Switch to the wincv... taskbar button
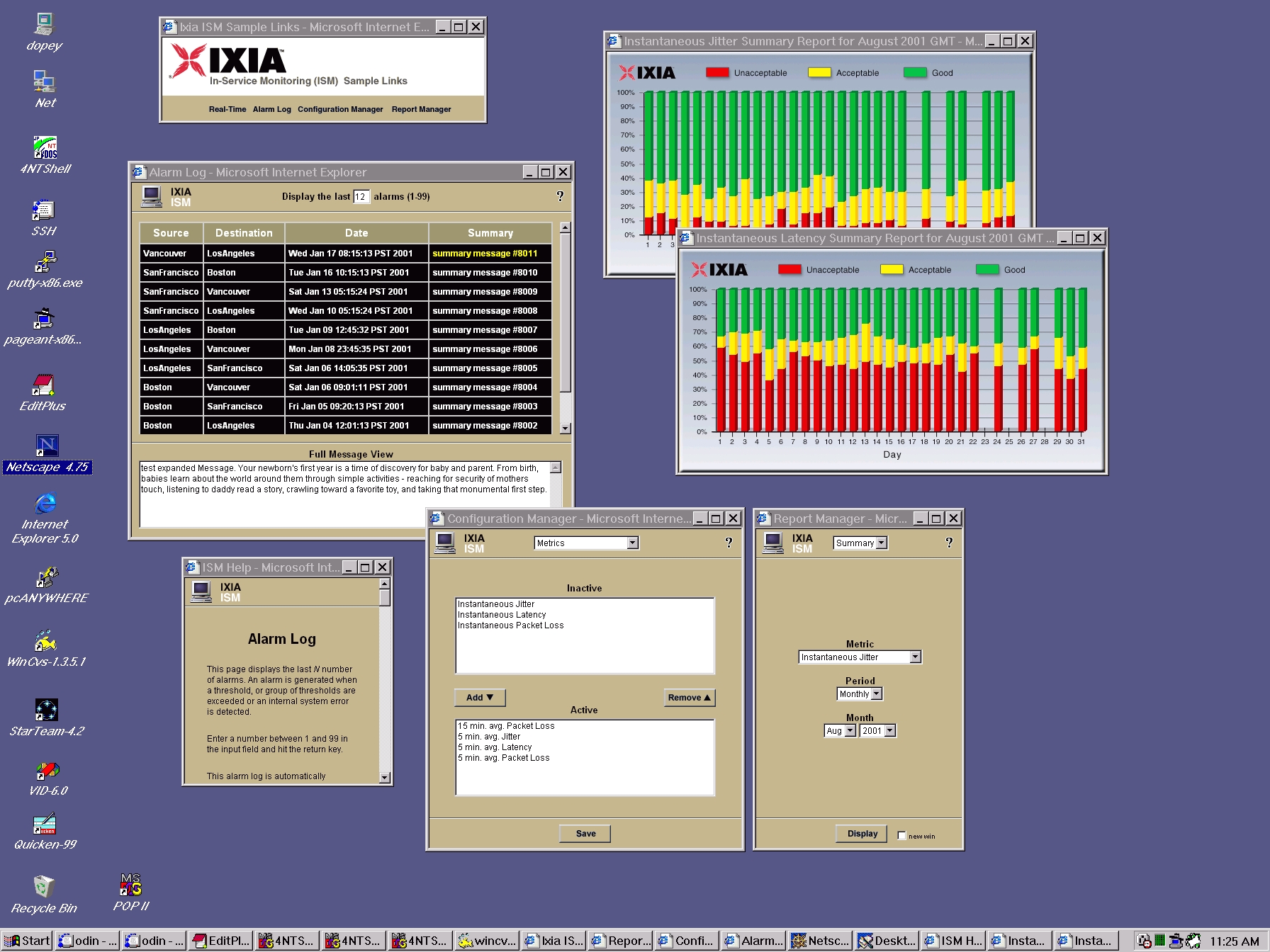Viewport: 1270px width, 952px height. pyautogui.click(x=487, y=941)
